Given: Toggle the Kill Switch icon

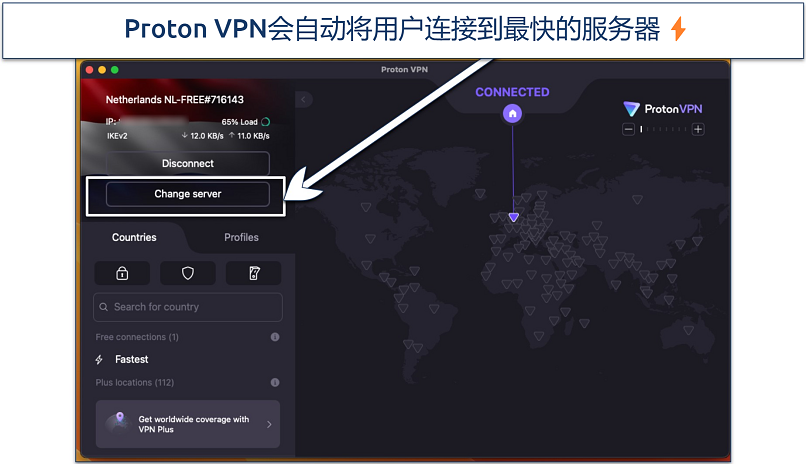Looking at the screenshot, I should click(x=254, y=273).
